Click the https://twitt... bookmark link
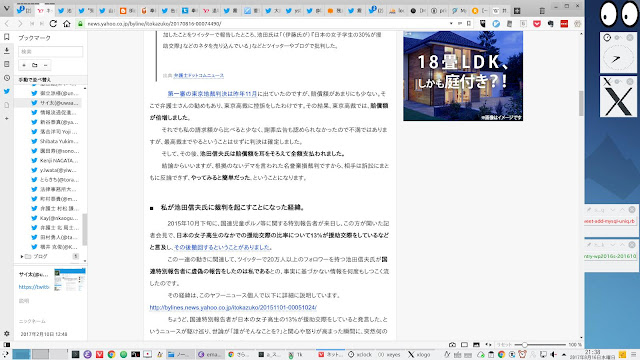Viewport: 640px width, 360px height. (x=34, y=287)
